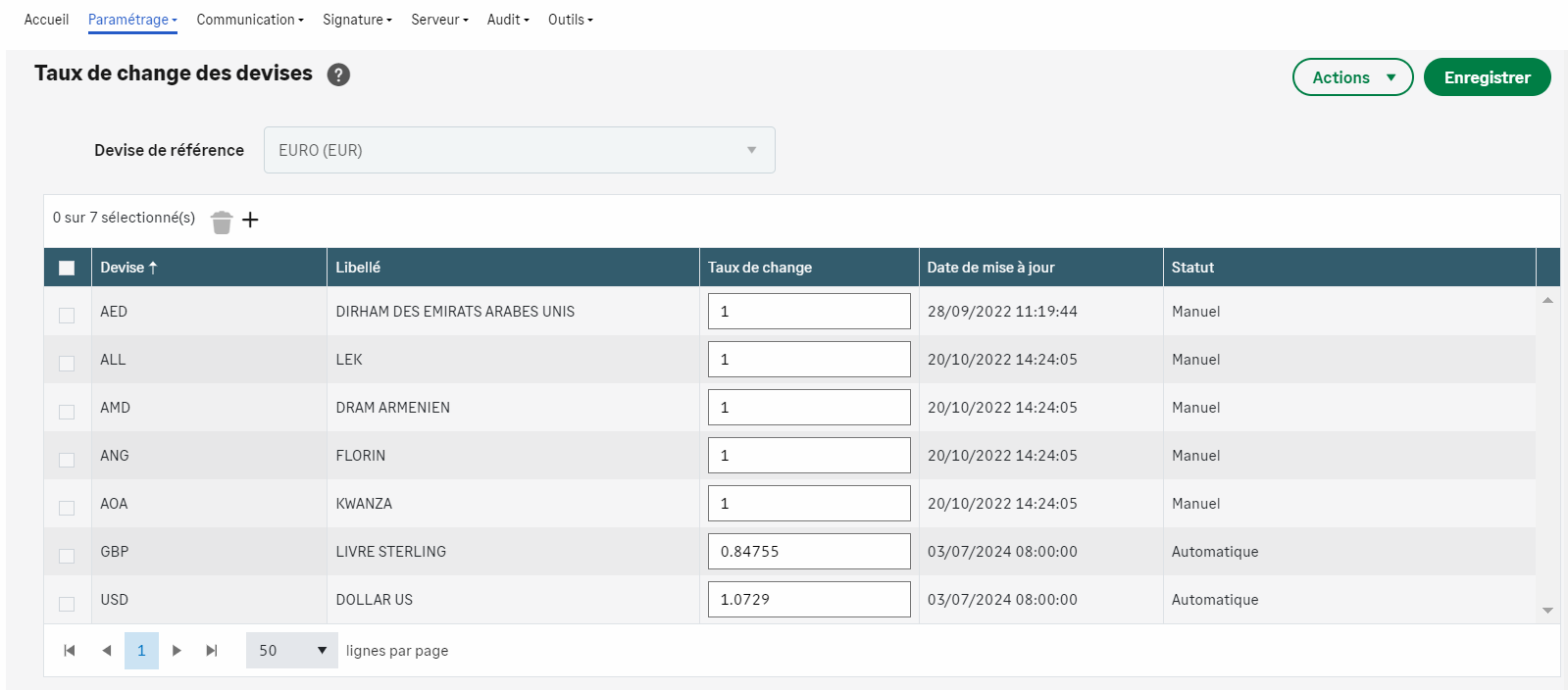Open the lines per page selector
The height and width of the screenshot is (690, 1568).
(291, 651)
